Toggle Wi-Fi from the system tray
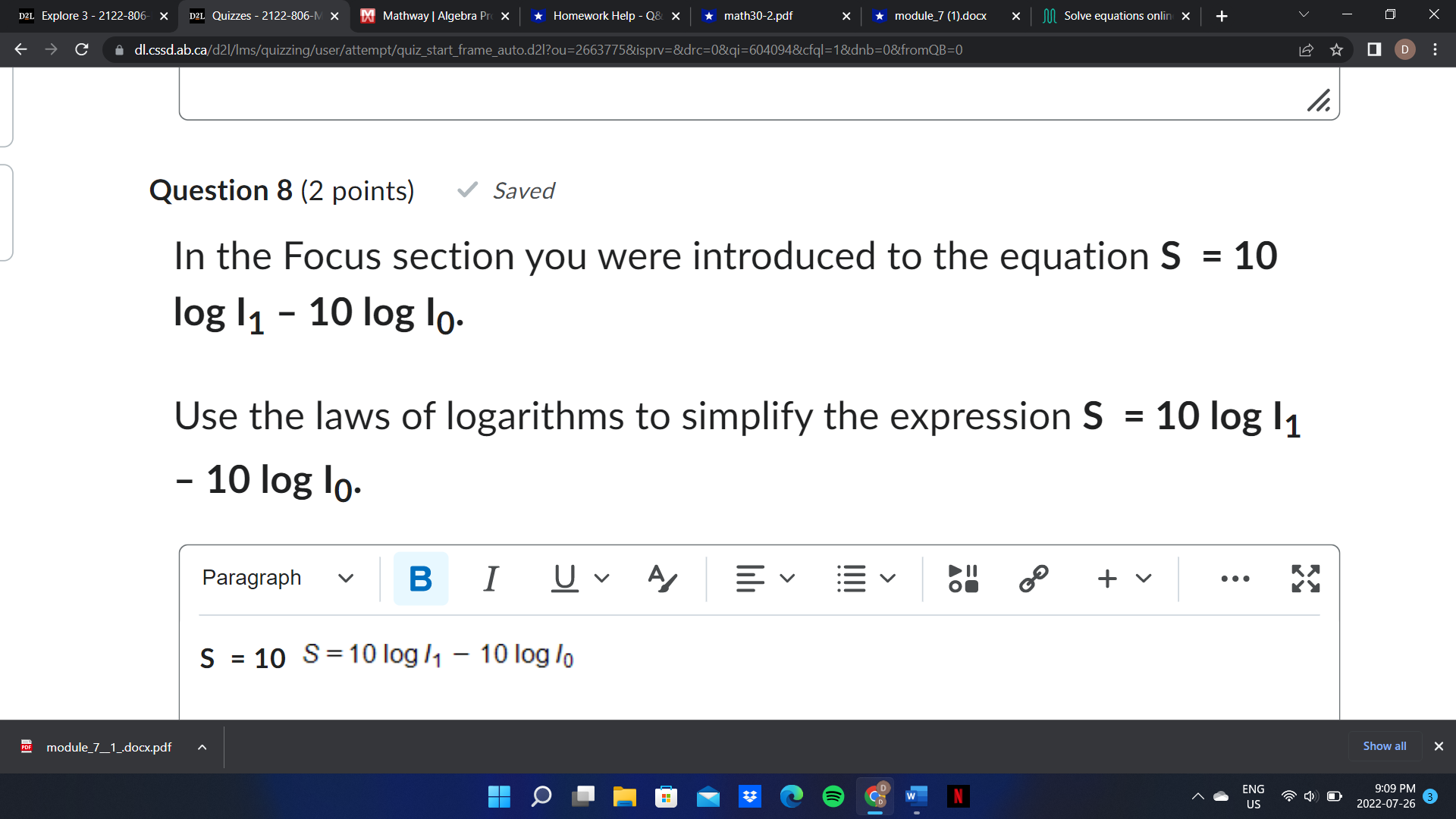The width and height of the screenshot is (1456, 819). pyautogui.click(x=1288, y=796)
